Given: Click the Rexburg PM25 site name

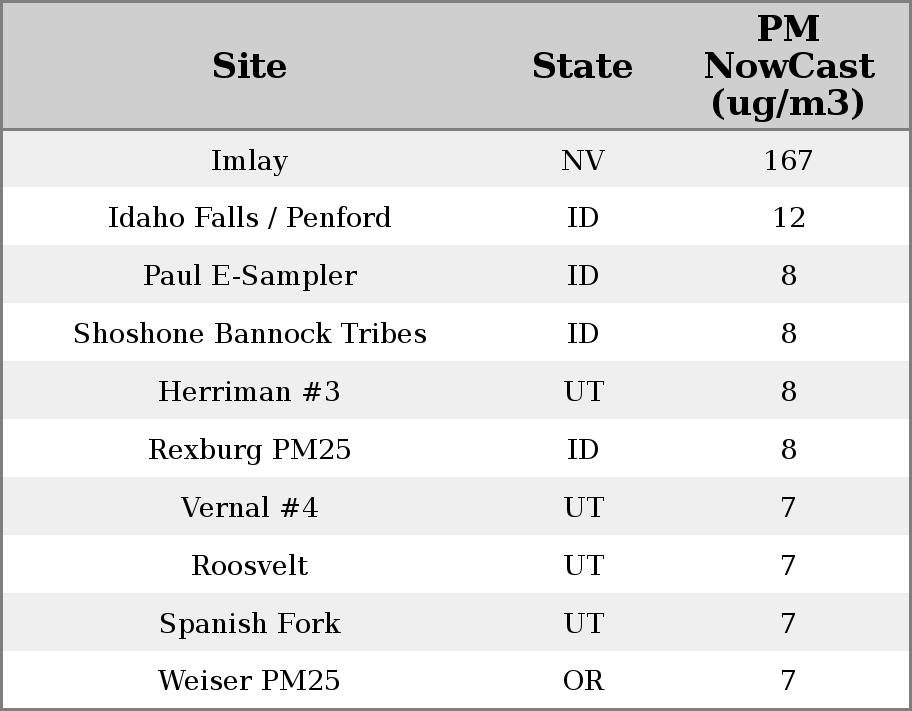Looking at the screenshot, I should click(249, 450).
